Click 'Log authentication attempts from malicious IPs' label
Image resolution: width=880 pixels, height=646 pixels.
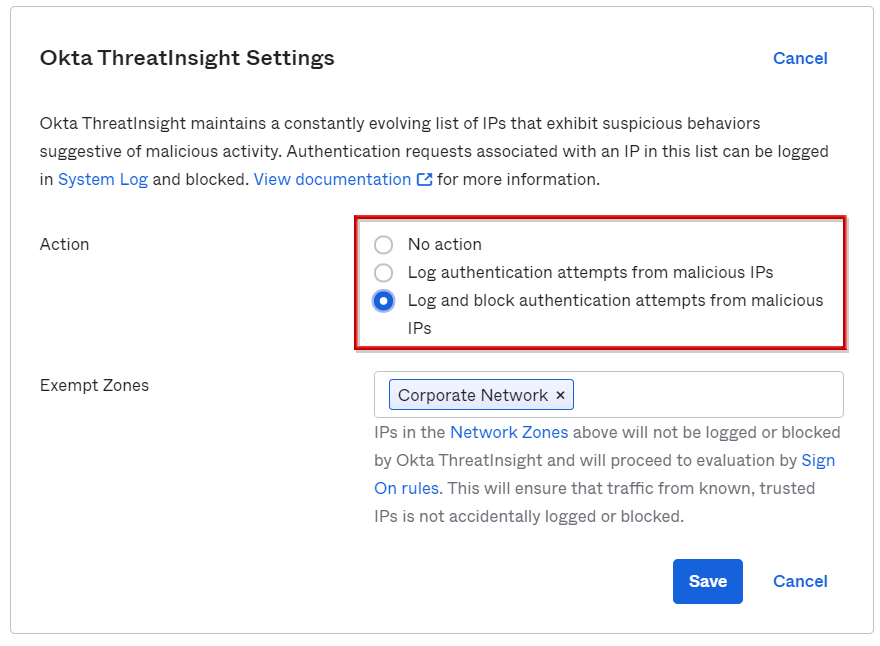point(590,273)
